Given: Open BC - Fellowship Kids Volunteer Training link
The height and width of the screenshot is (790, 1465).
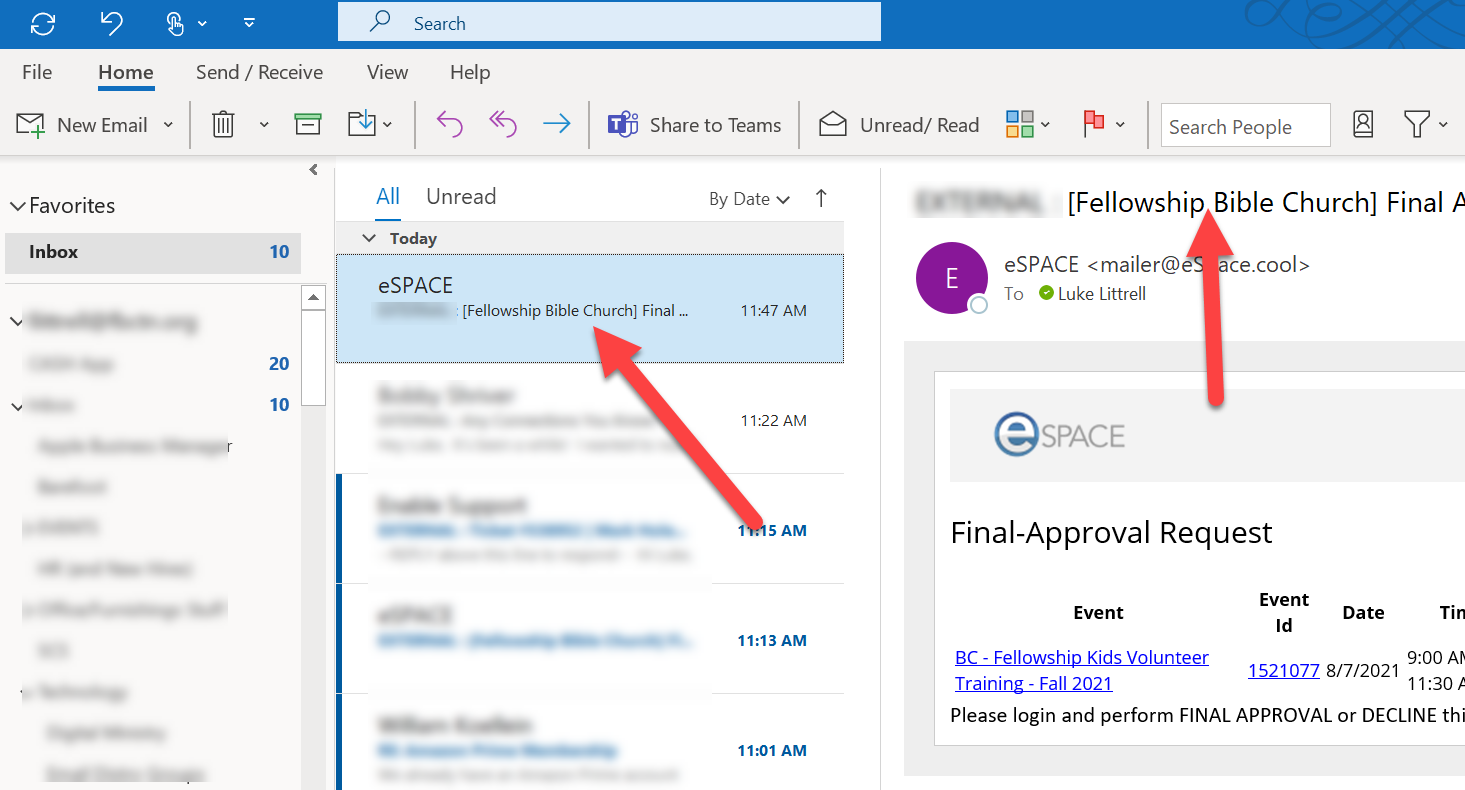Looking at the screenshot, I should (x=1082, y=670).
